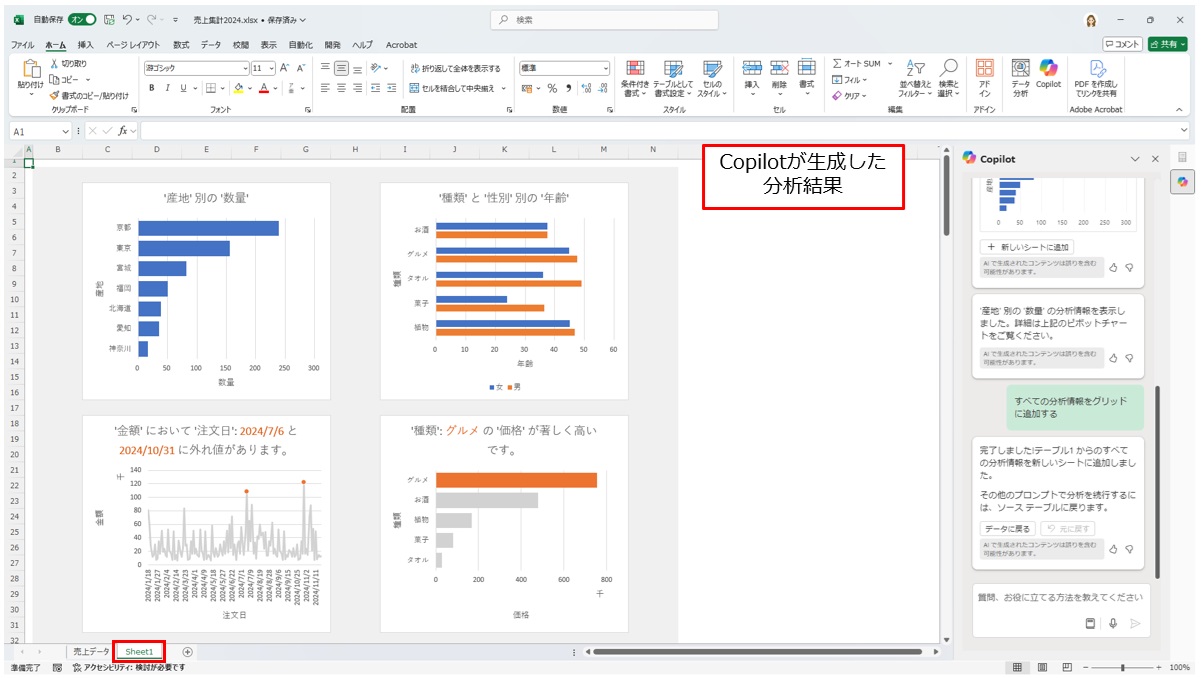Click the red font color A

264,88
